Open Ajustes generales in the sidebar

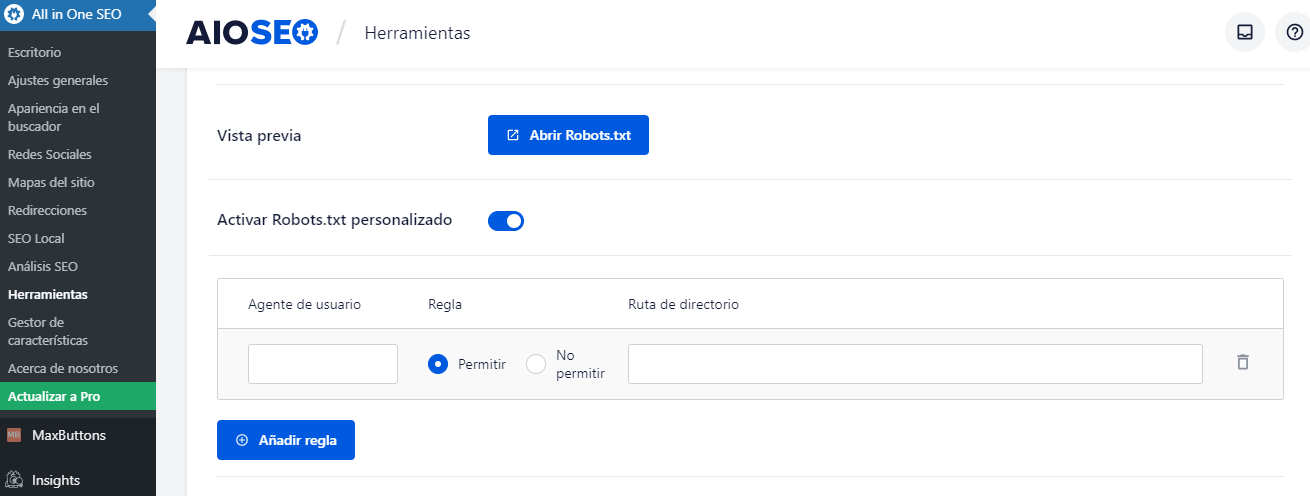57,80
